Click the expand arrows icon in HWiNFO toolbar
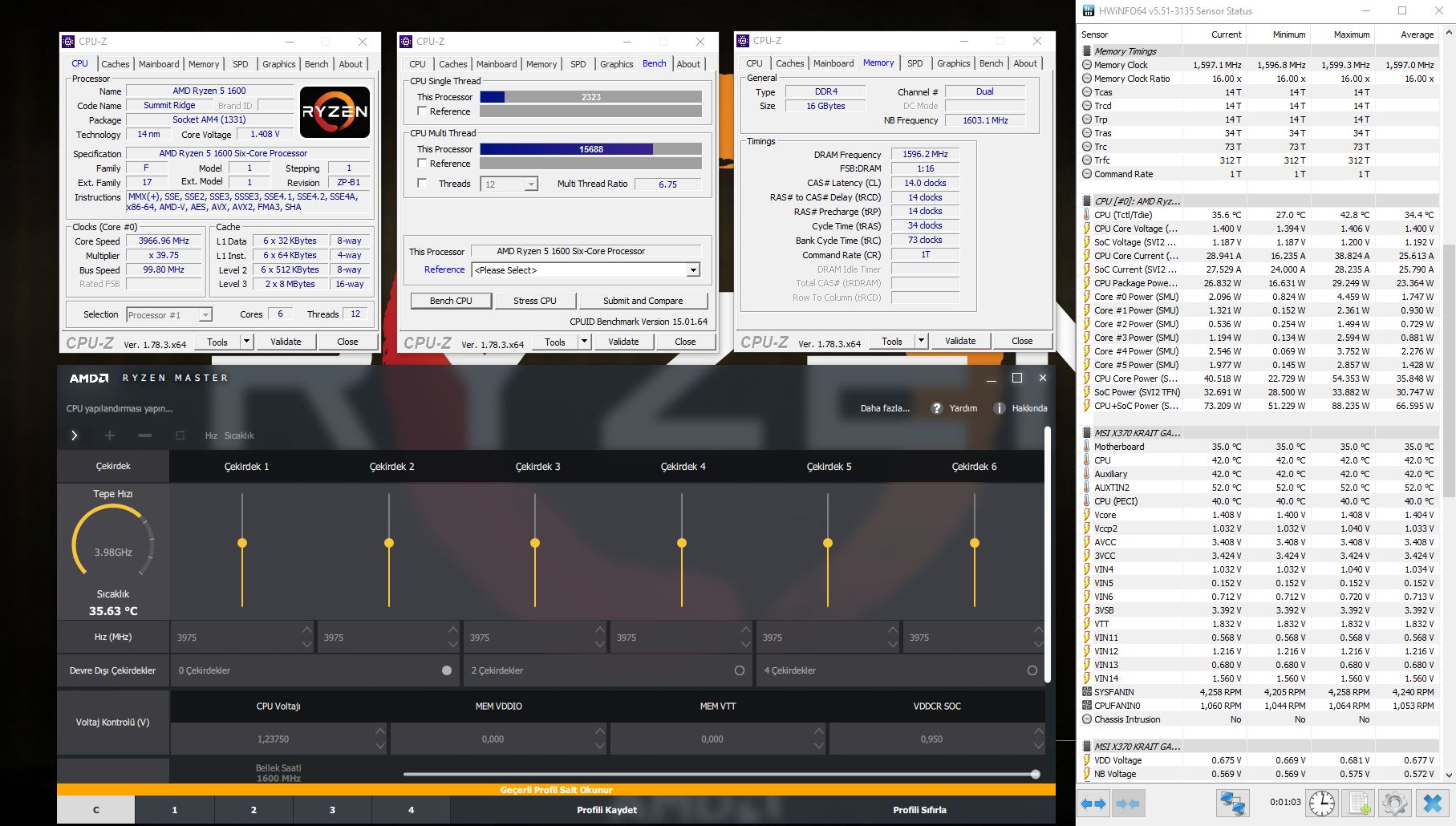The height and width of the screenshot is (826, 1456). tap(1093, 803)
